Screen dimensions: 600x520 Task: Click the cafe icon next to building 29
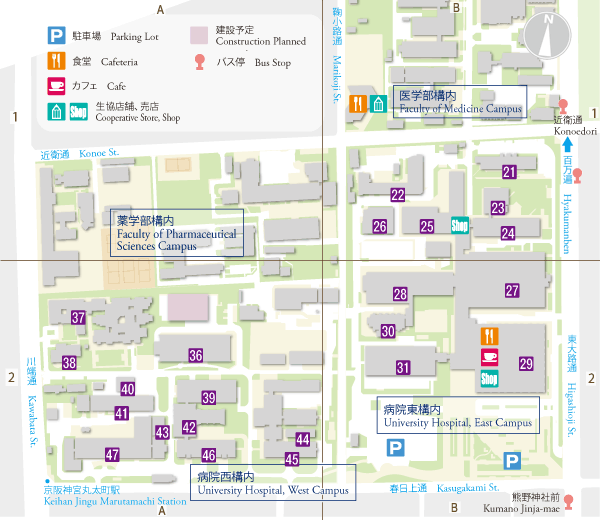click(x=490, y=357)
